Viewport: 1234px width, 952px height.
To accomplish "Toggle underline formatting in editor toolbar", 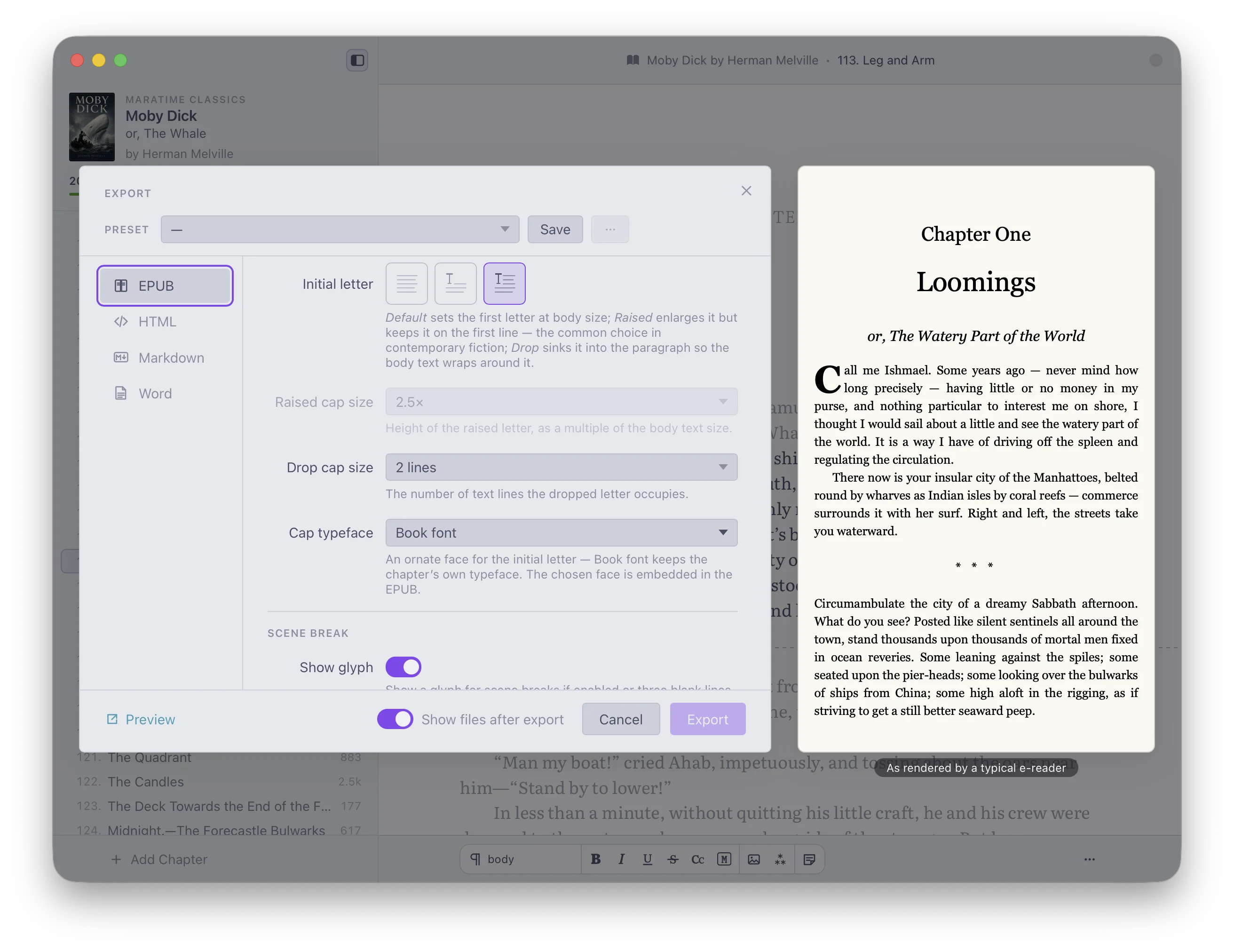I will point(648,859).
